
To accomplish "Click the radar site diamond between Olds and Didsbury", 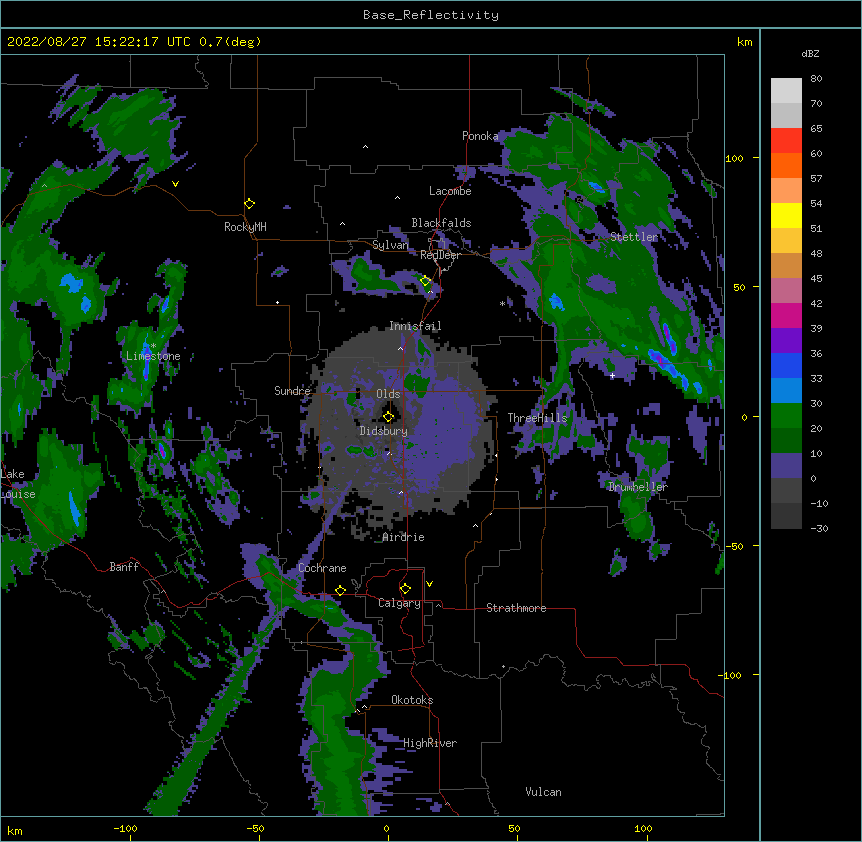I will 389,416.
